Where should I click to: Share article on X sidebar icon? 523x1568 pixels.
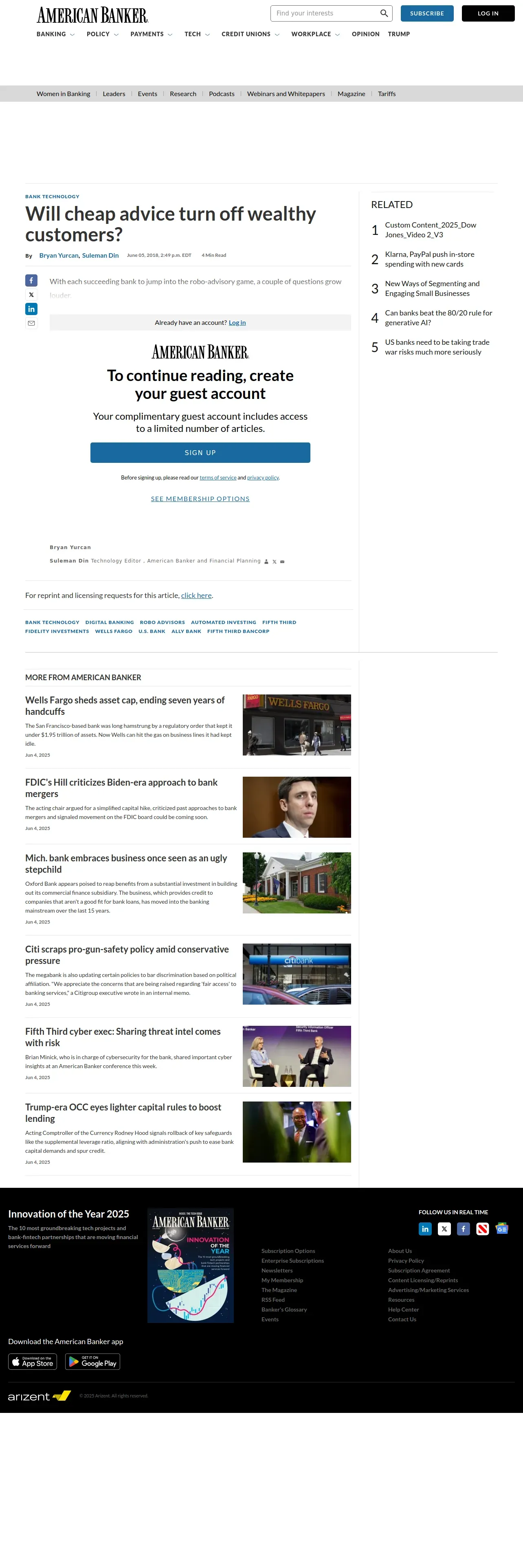pos(31,295)
